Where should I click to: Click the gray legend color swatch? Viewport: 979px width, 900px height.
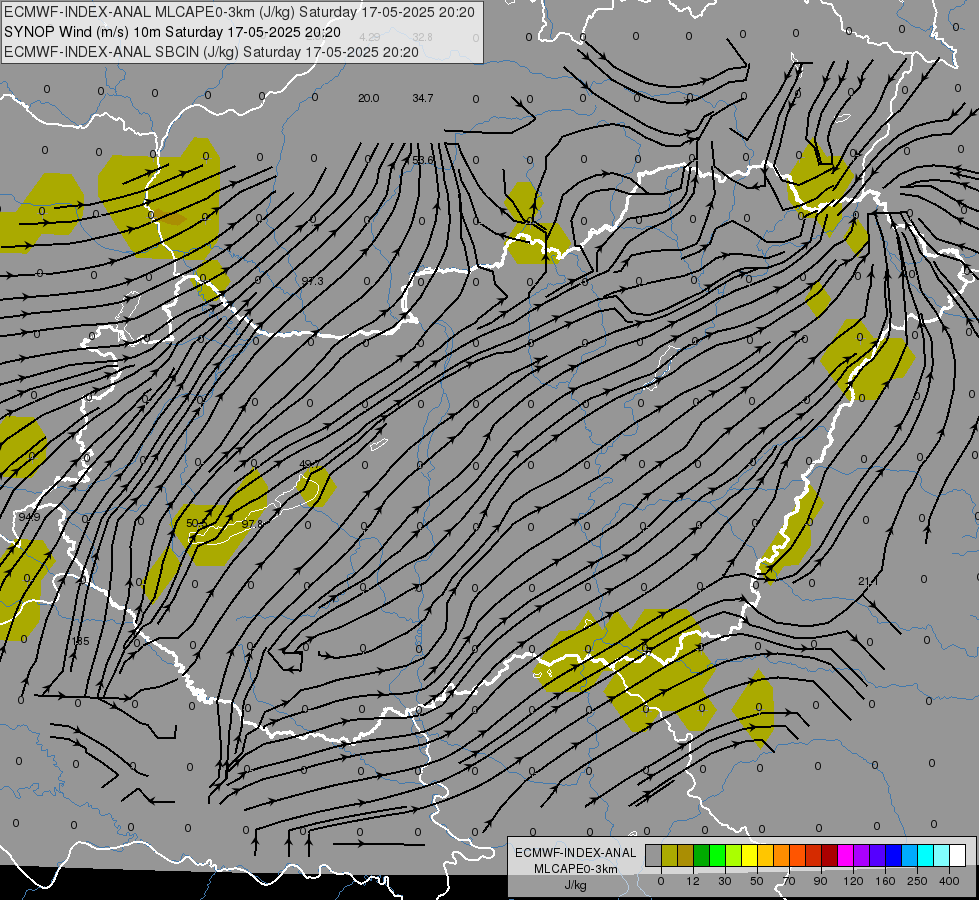coord(654,855)
